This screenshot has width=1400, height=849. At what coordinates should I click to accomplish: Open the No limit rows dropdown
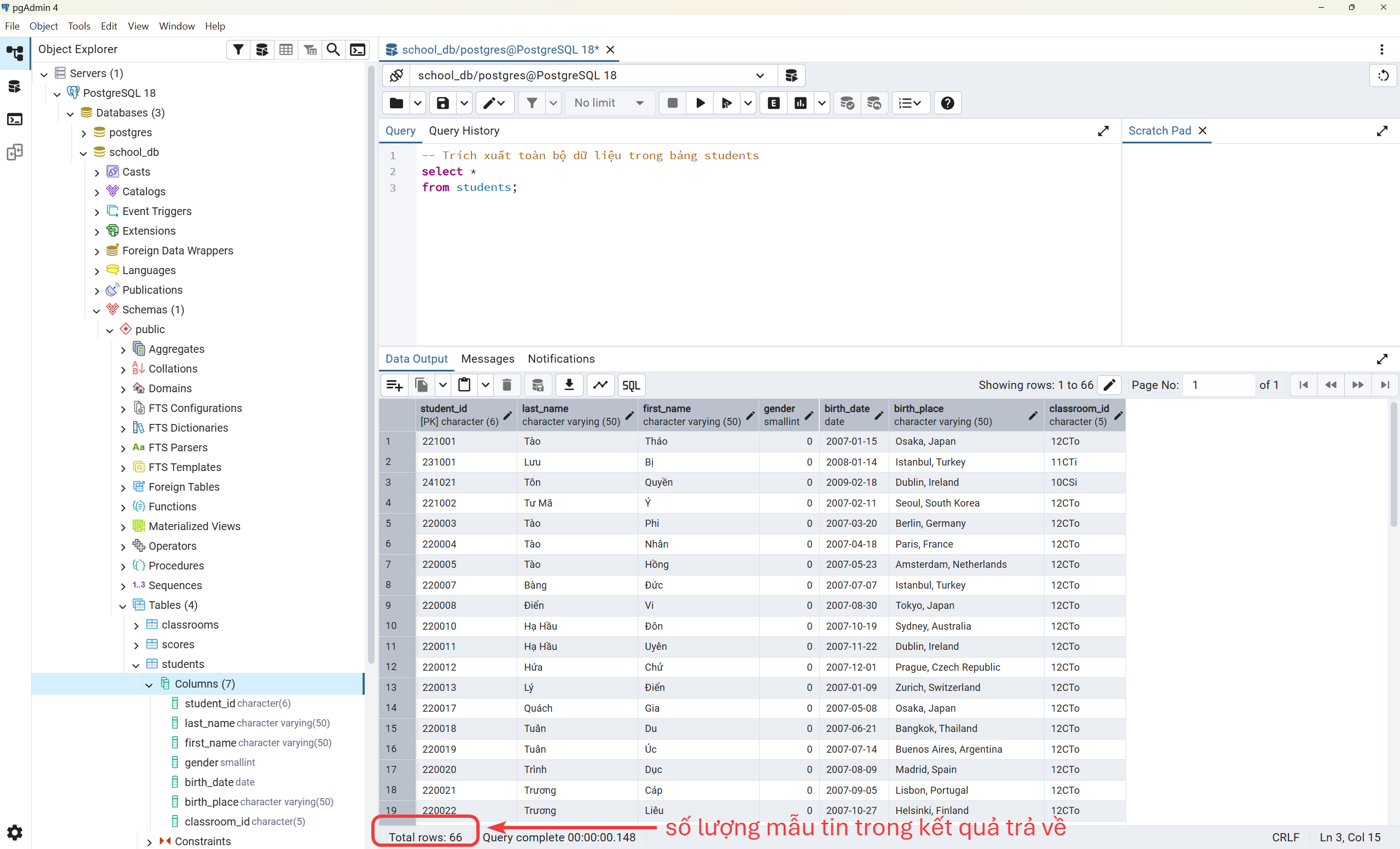coord(609,103)
